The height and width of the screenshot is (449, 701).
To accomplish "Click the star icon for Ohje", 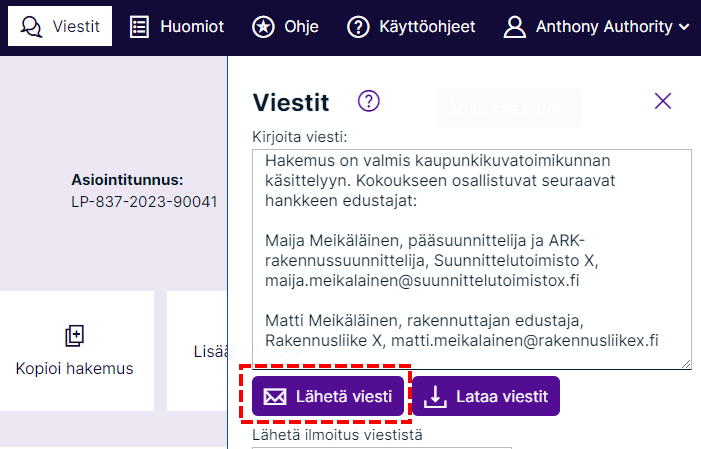I will (x=263, y=26).
